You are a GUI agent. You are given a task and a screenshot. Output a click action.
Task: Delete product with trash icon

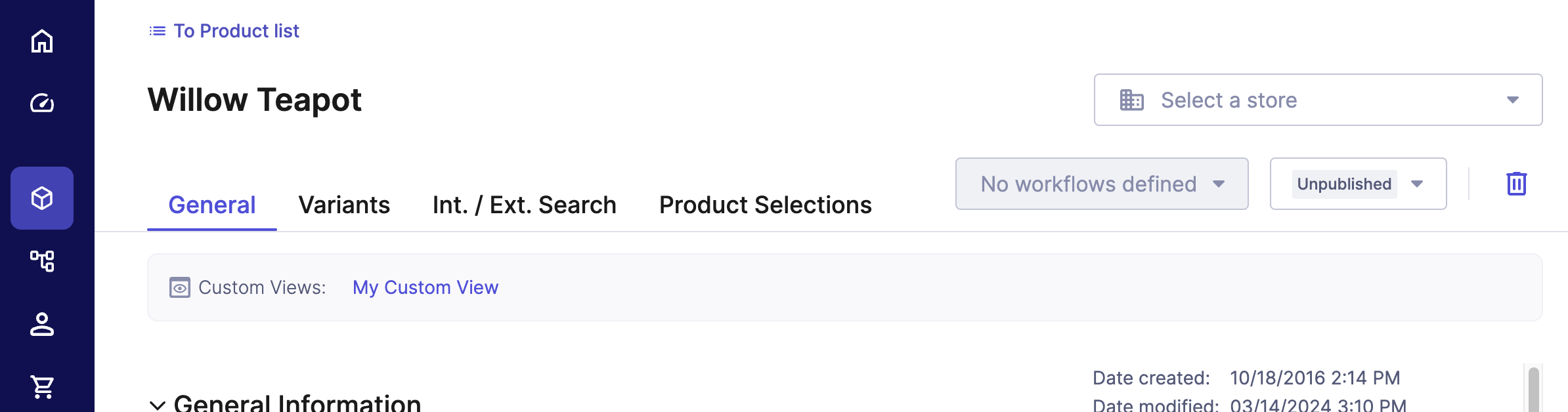(x=1516, y=184)
